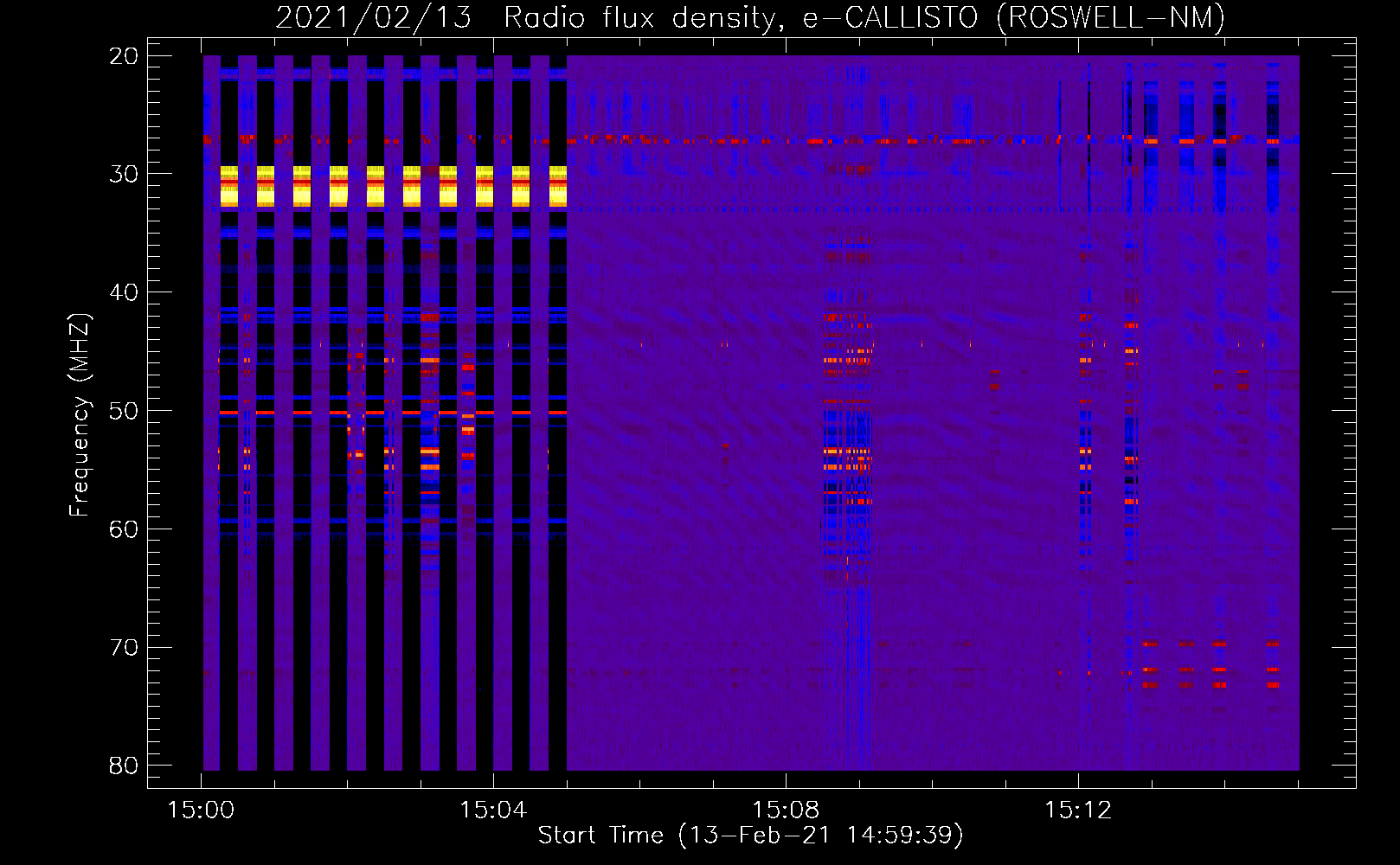Click the '30' frequency tick label

pos(125,174)
